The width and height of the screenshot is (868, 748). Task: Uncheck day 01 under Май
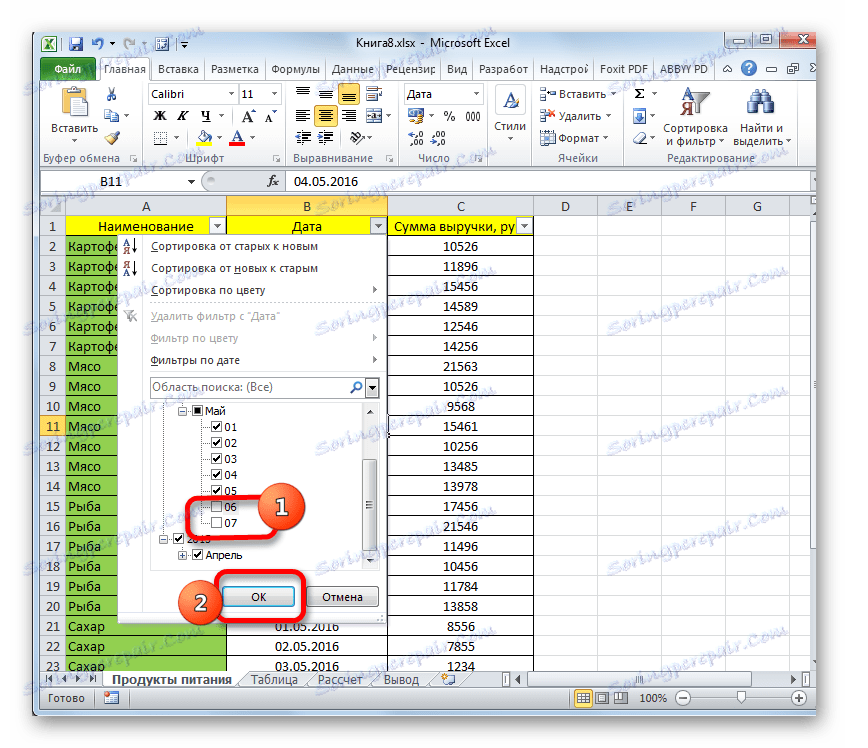pyautogui.click(x=216, y=427)
